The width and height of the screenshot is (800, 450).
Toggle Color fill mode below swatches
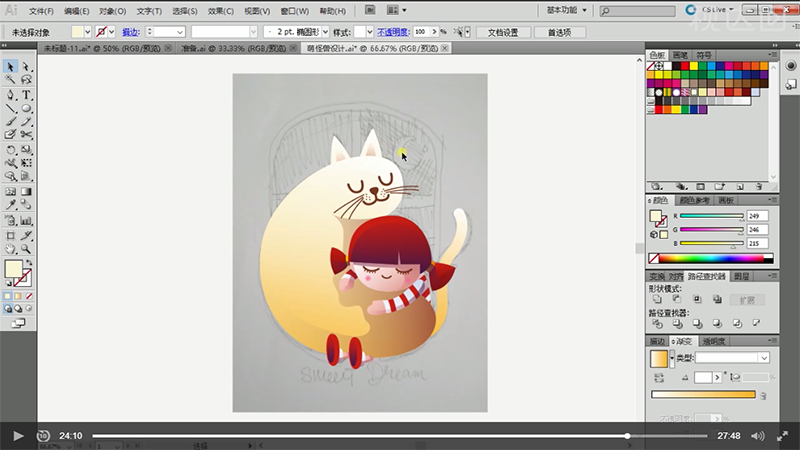pos(7,296)
